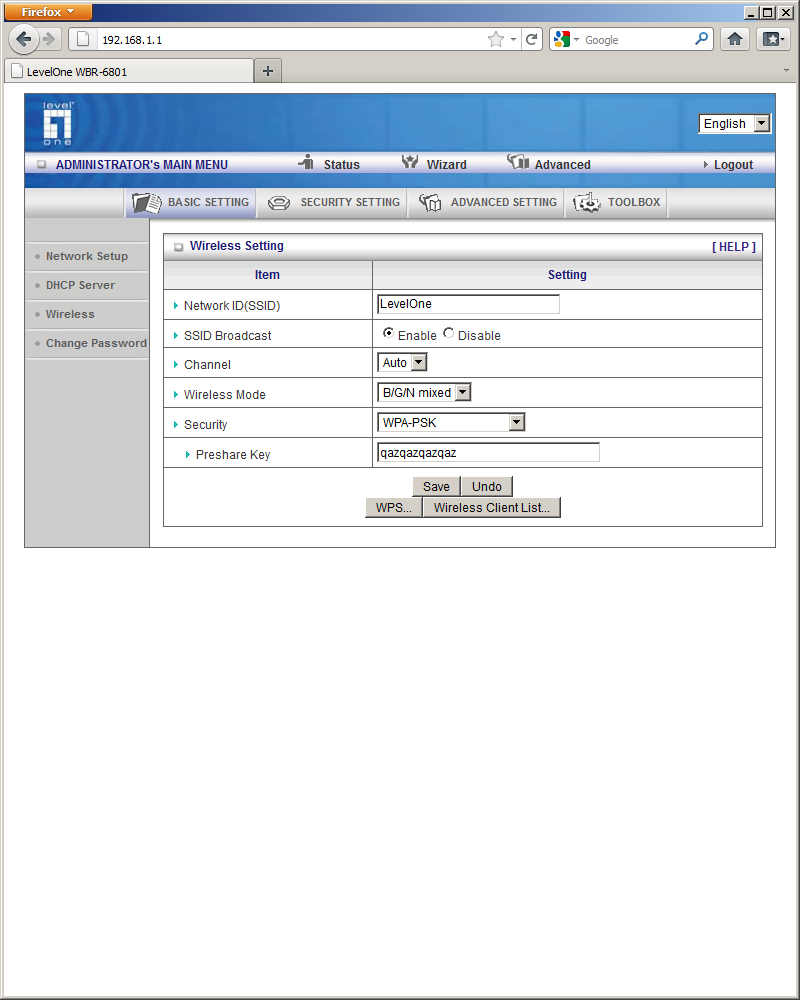Click the address bar showing 192.168.1.1
This screenshot has width=800, height=1000.
[290, 40]
